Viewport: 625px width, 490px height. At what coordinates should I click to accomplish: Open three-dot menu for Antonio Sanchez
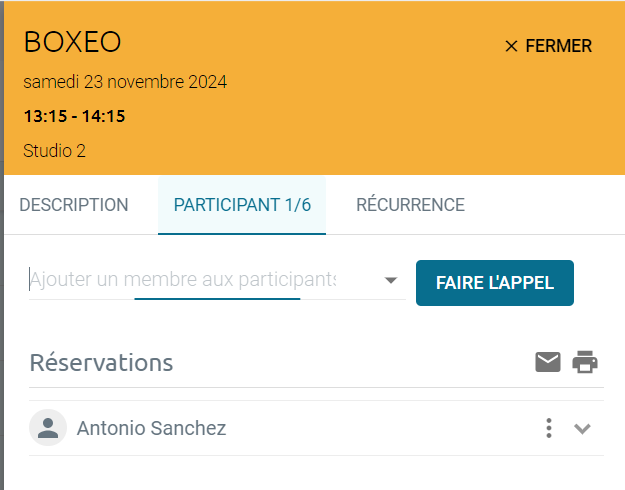click(x=549, y=428)
